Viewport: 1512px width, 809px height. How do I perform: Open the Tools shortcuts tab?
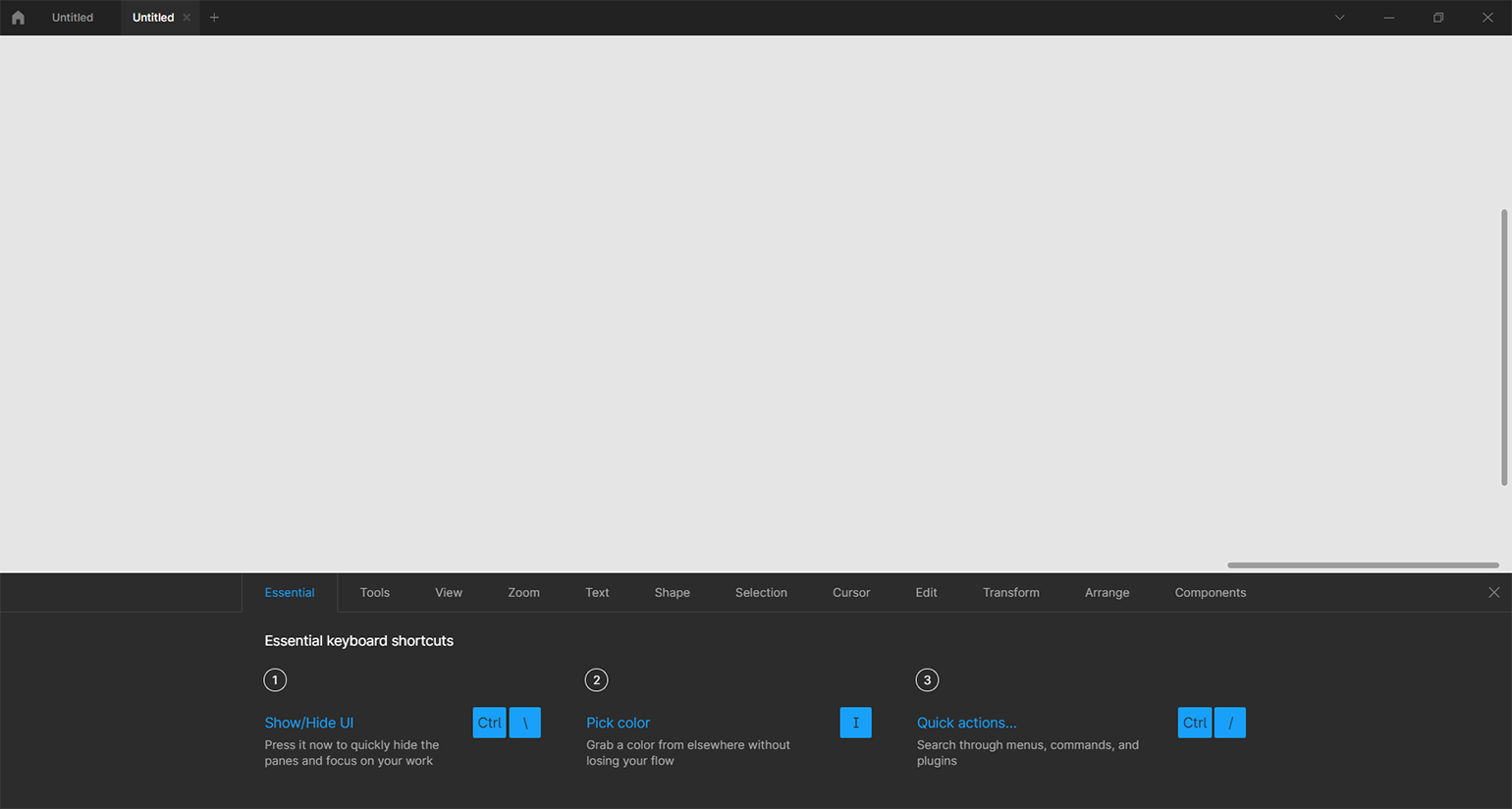374,593
